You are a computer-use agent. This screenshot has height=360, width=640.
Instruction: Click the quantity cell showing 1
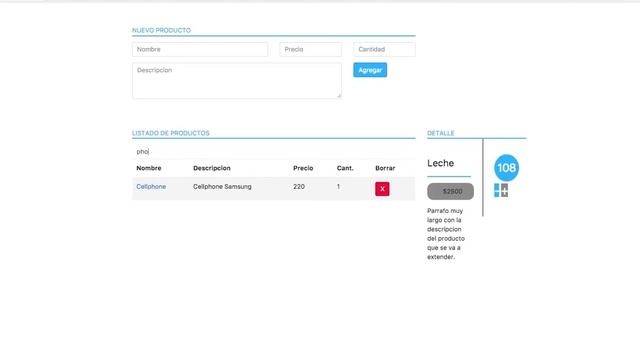(338, 187)
